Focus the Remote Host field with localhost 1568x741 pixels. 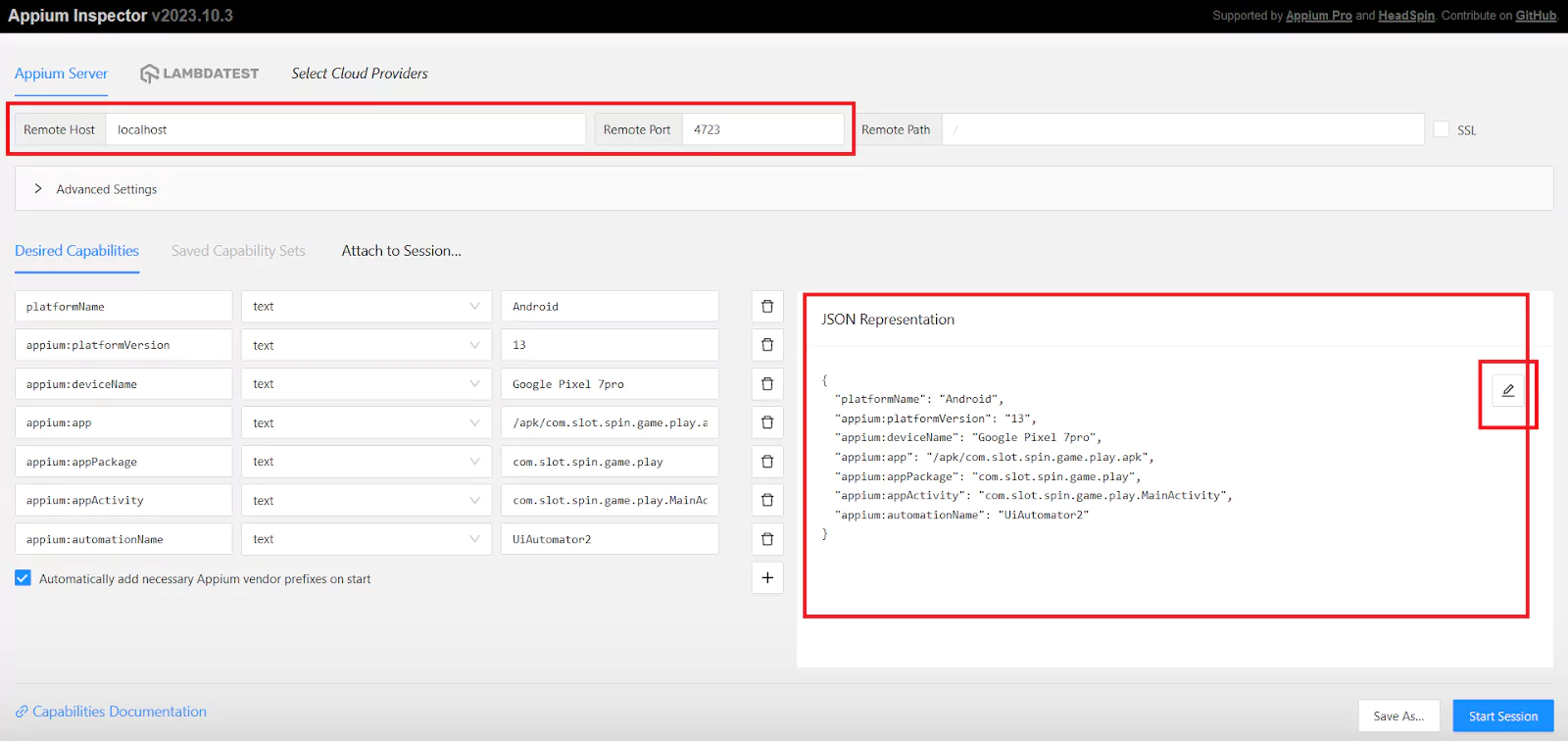[x=346, y=129]
